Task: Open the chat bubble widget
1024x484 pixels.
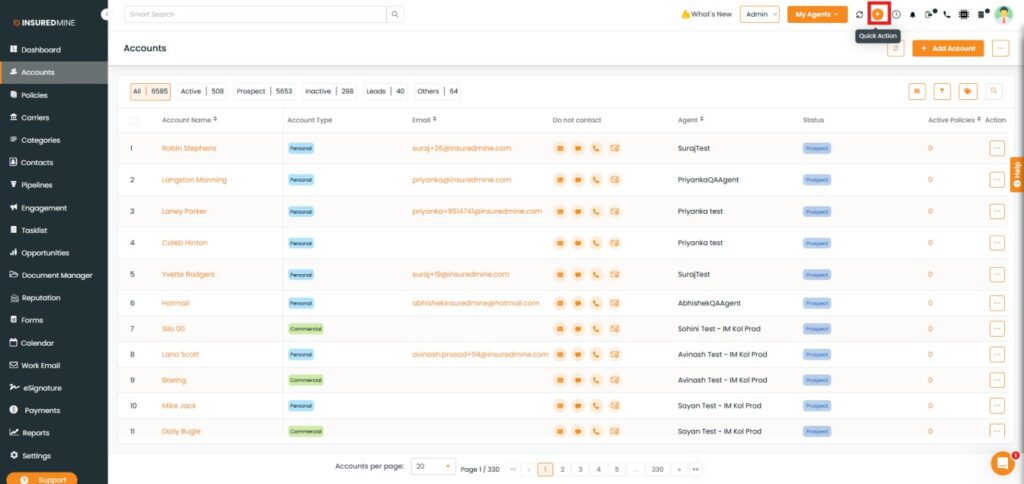Action: click(x=1001, y=462)
